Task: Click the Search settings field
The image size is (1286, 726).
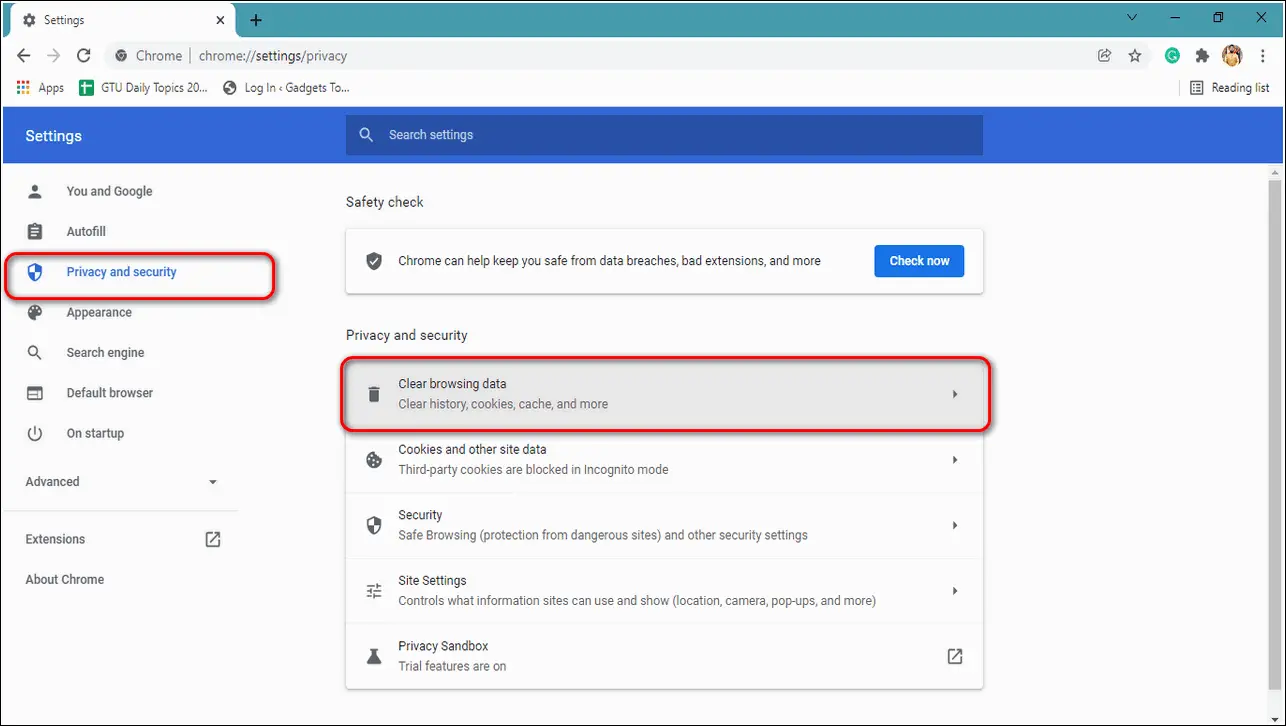Action: pos(664,135)
